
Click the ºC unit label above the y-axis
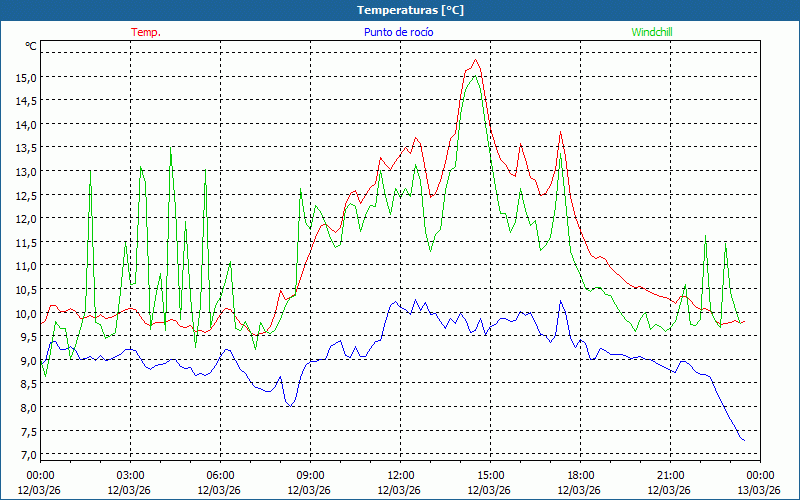click(31, 46)
